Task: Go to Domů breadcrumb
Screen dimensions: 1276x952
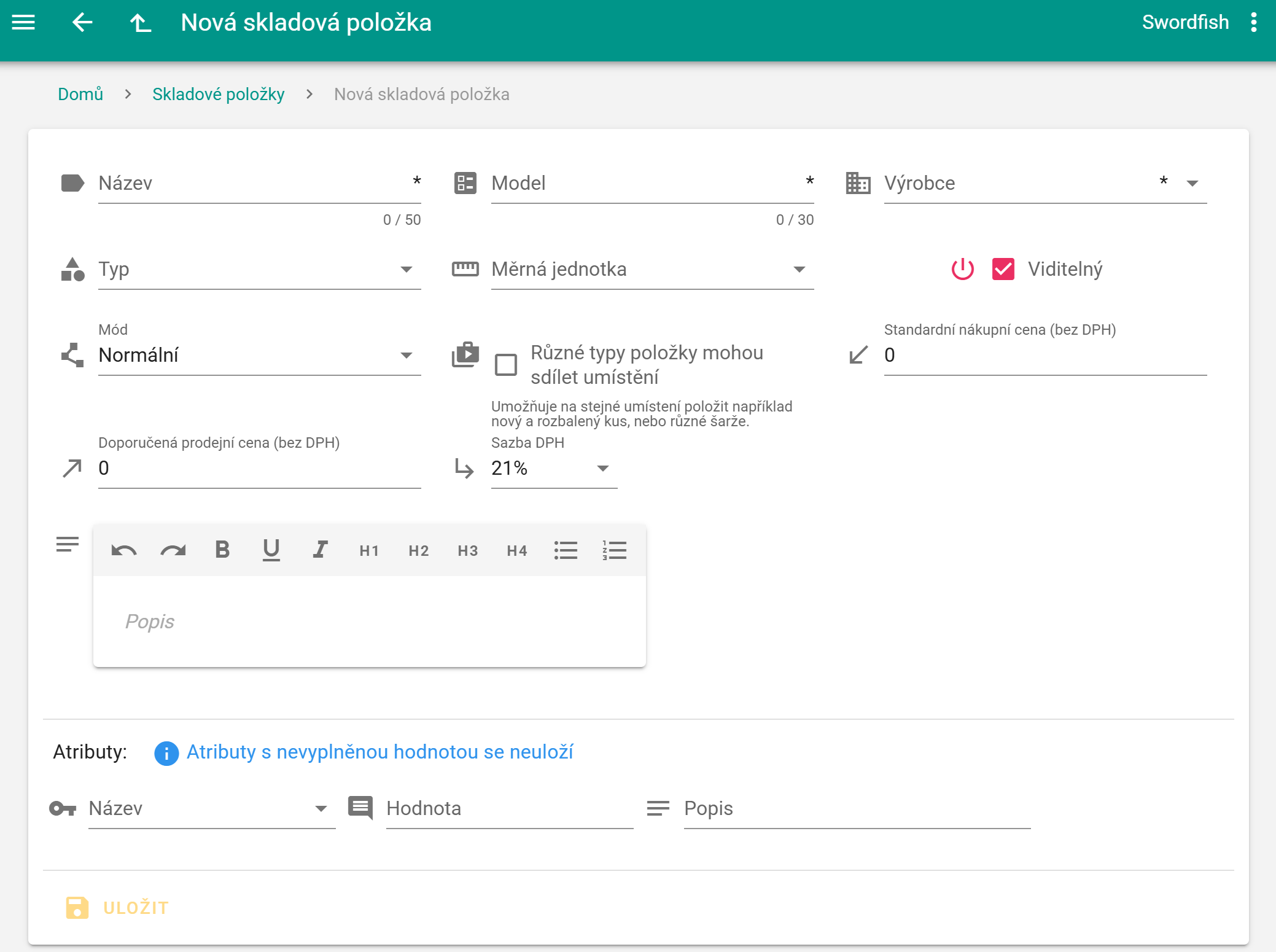Action: (x=80, y=94)
